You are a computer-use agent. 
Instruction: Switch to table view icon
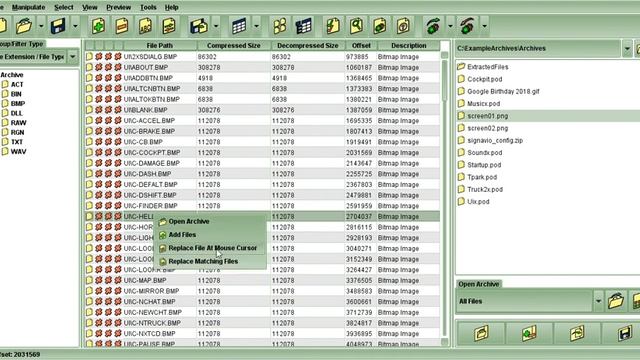coord(239,26)
